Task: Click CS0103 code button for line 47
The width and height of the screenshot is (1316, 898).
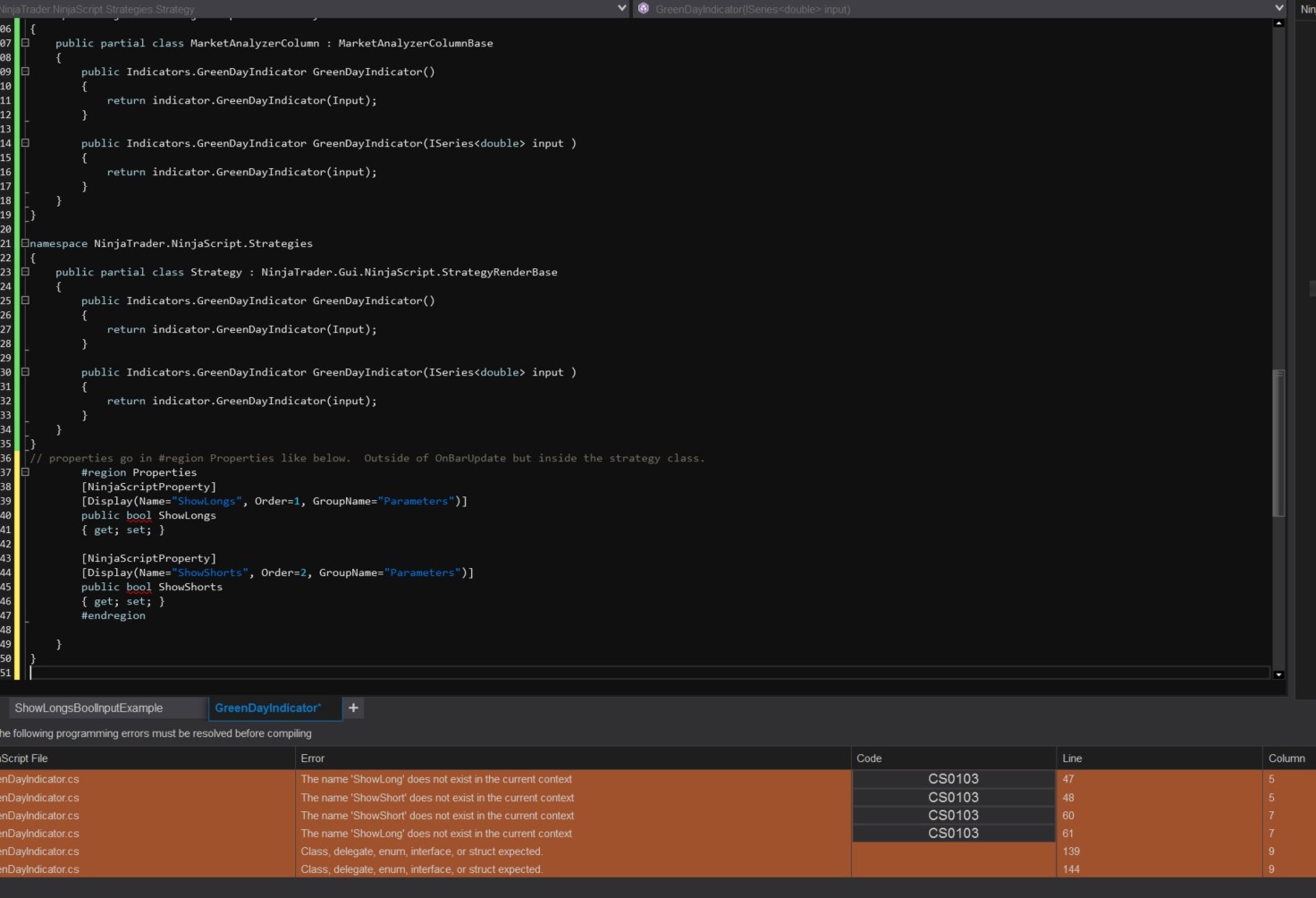Action: (x=953, y=779)
